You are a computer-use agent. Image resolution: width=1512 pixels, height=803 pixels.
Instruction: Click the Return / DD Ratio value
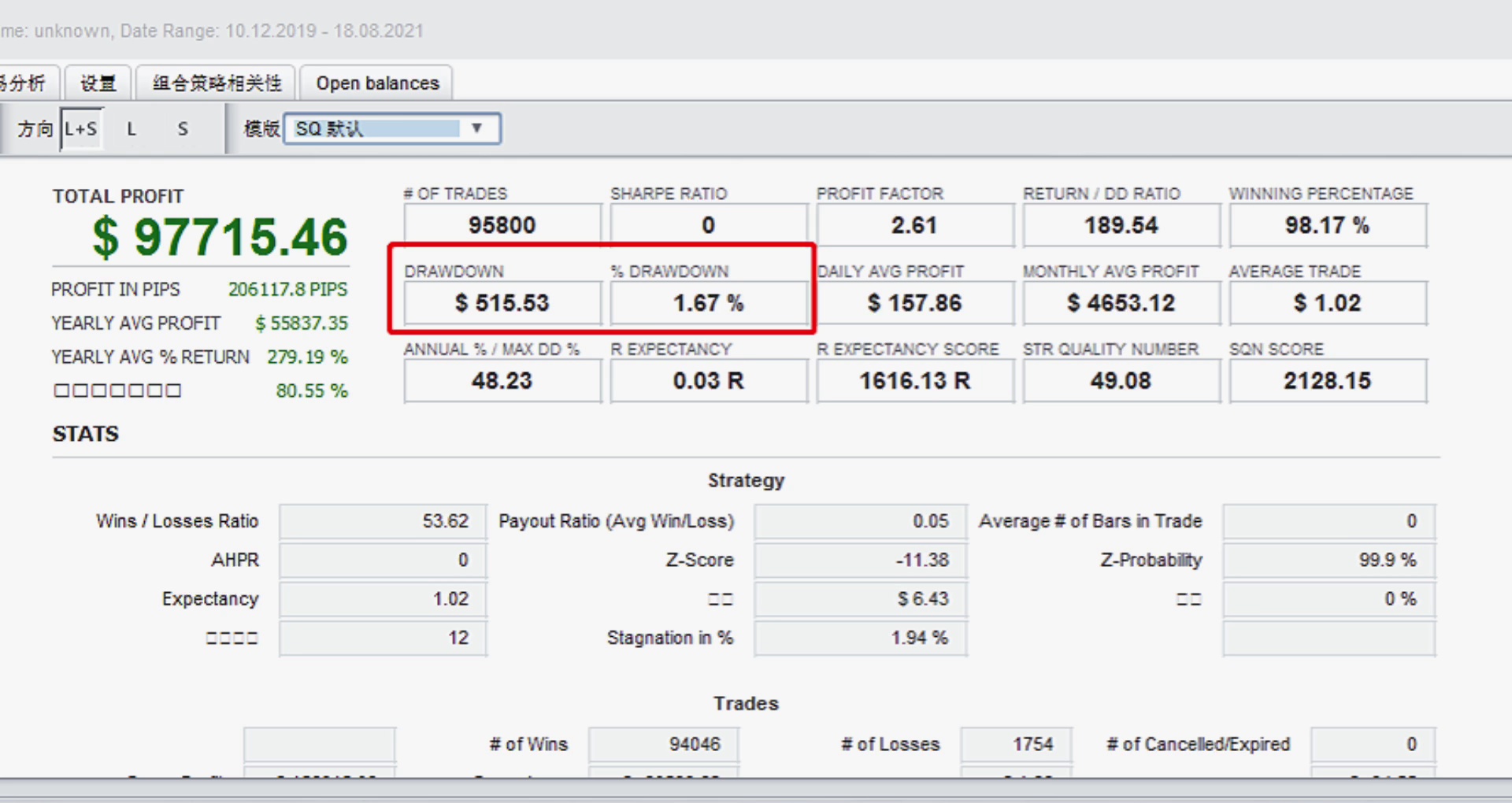pyautogui.click(x=1121, y=226)
